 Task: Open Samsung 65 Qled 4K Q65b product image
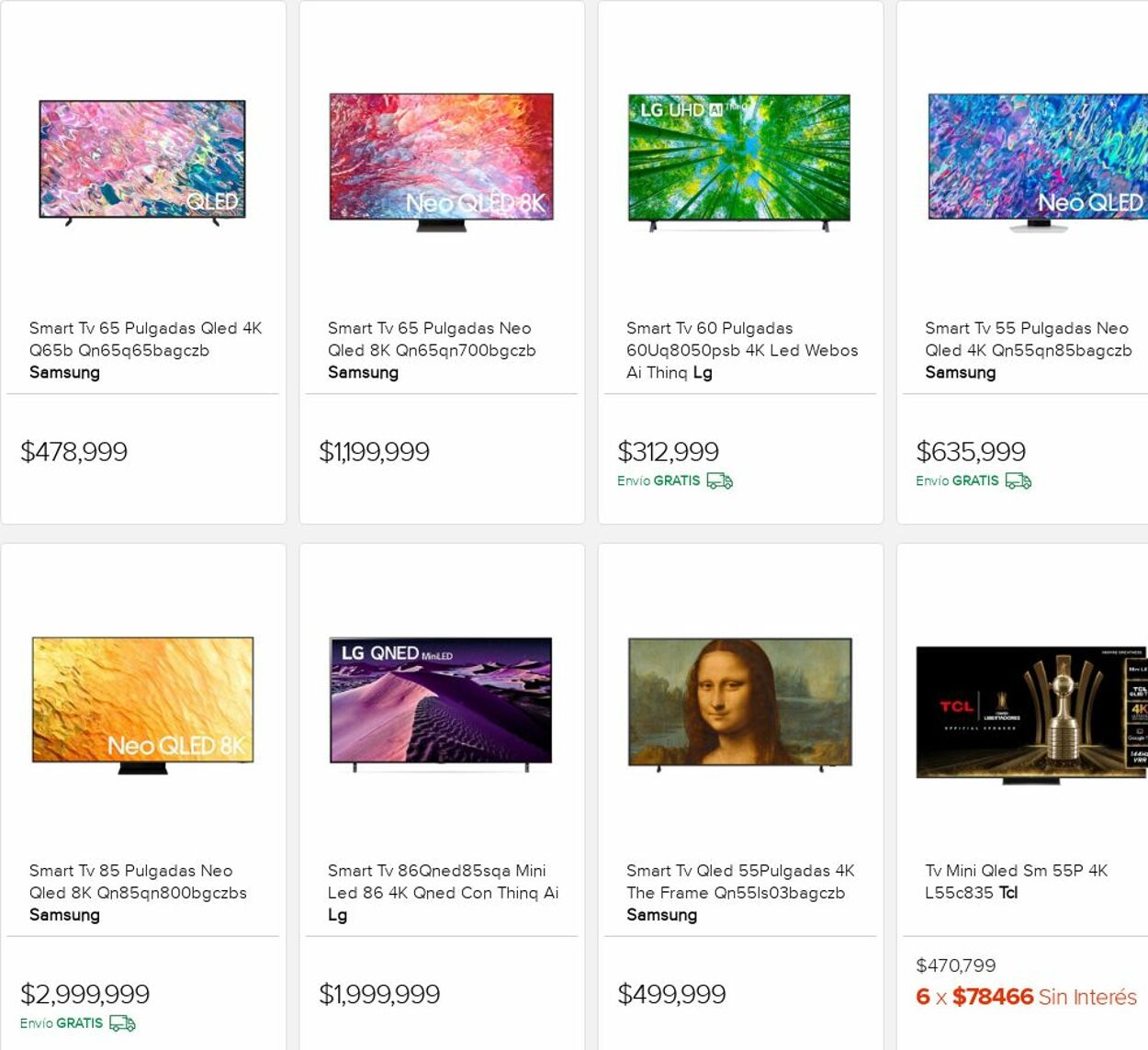(x=142, y=160)
